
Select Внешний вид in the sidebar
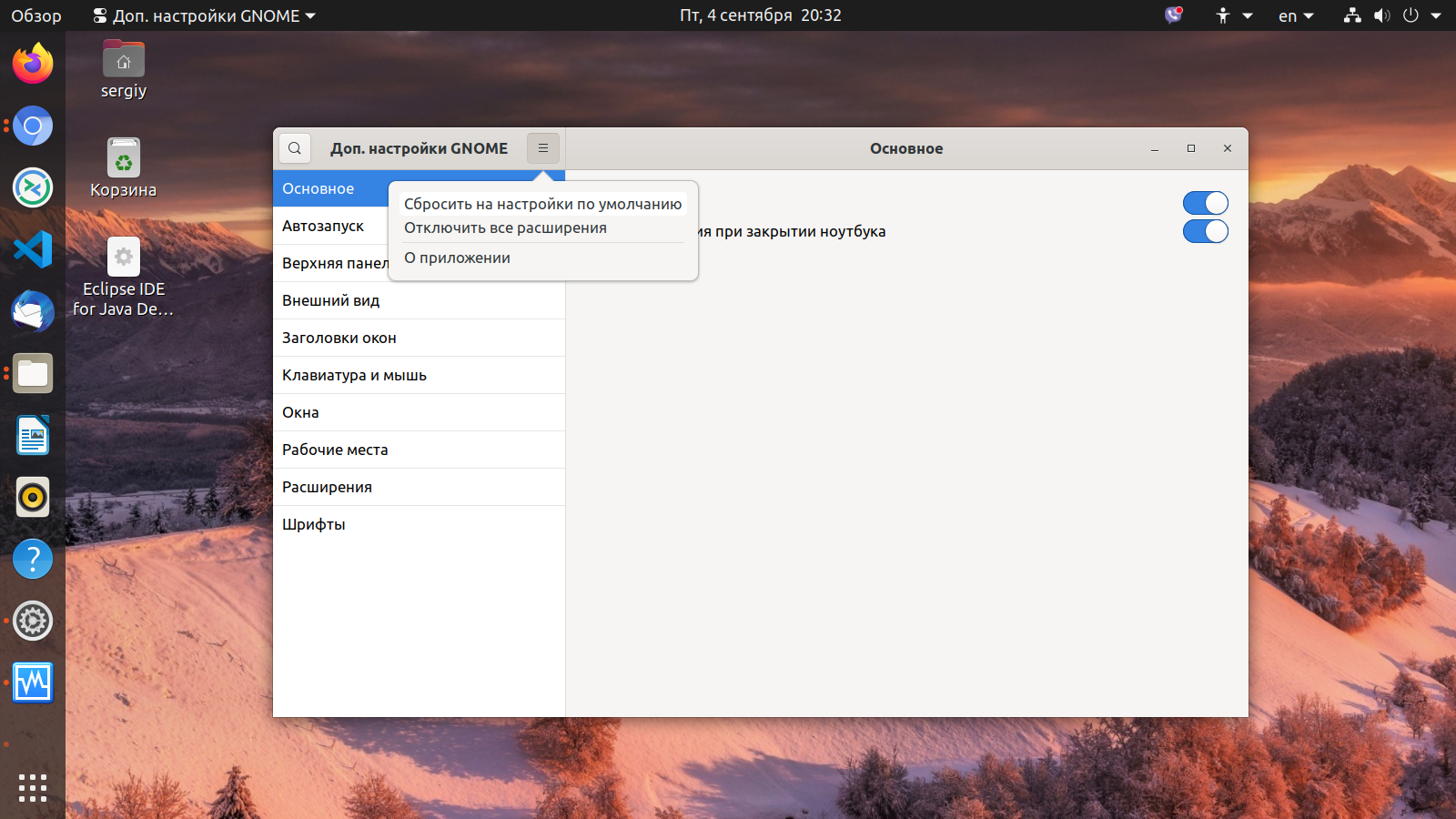click(419, 300)
